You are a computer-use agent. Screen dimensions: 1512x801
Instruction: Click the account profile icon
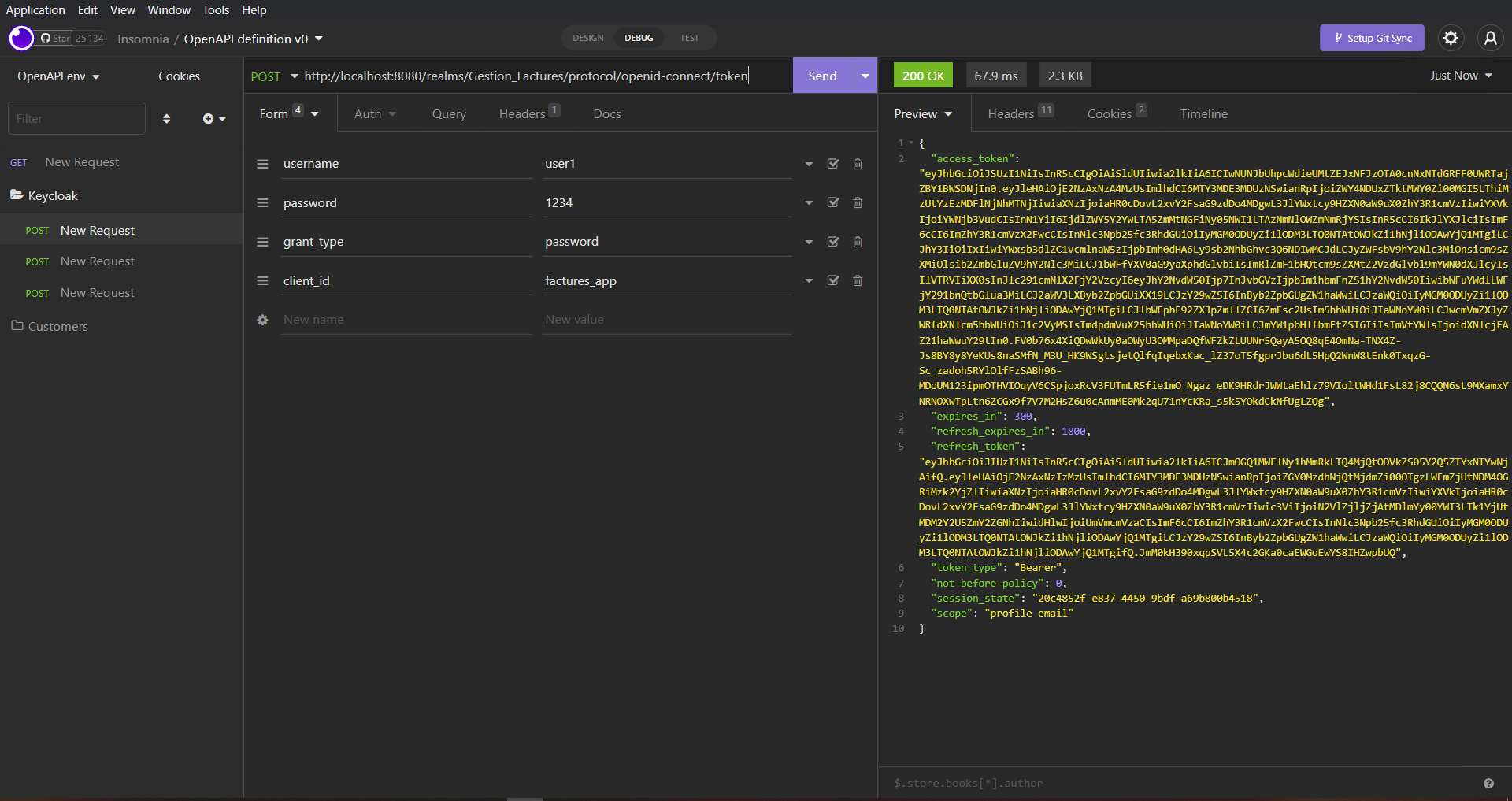pos(1491,38)
